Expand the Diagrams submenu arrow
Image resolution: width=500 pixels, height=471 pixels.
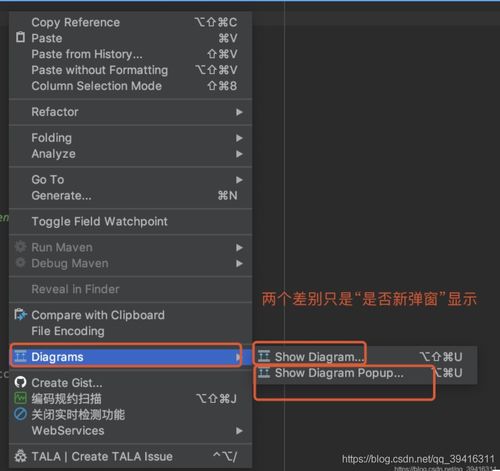point(238,357)
